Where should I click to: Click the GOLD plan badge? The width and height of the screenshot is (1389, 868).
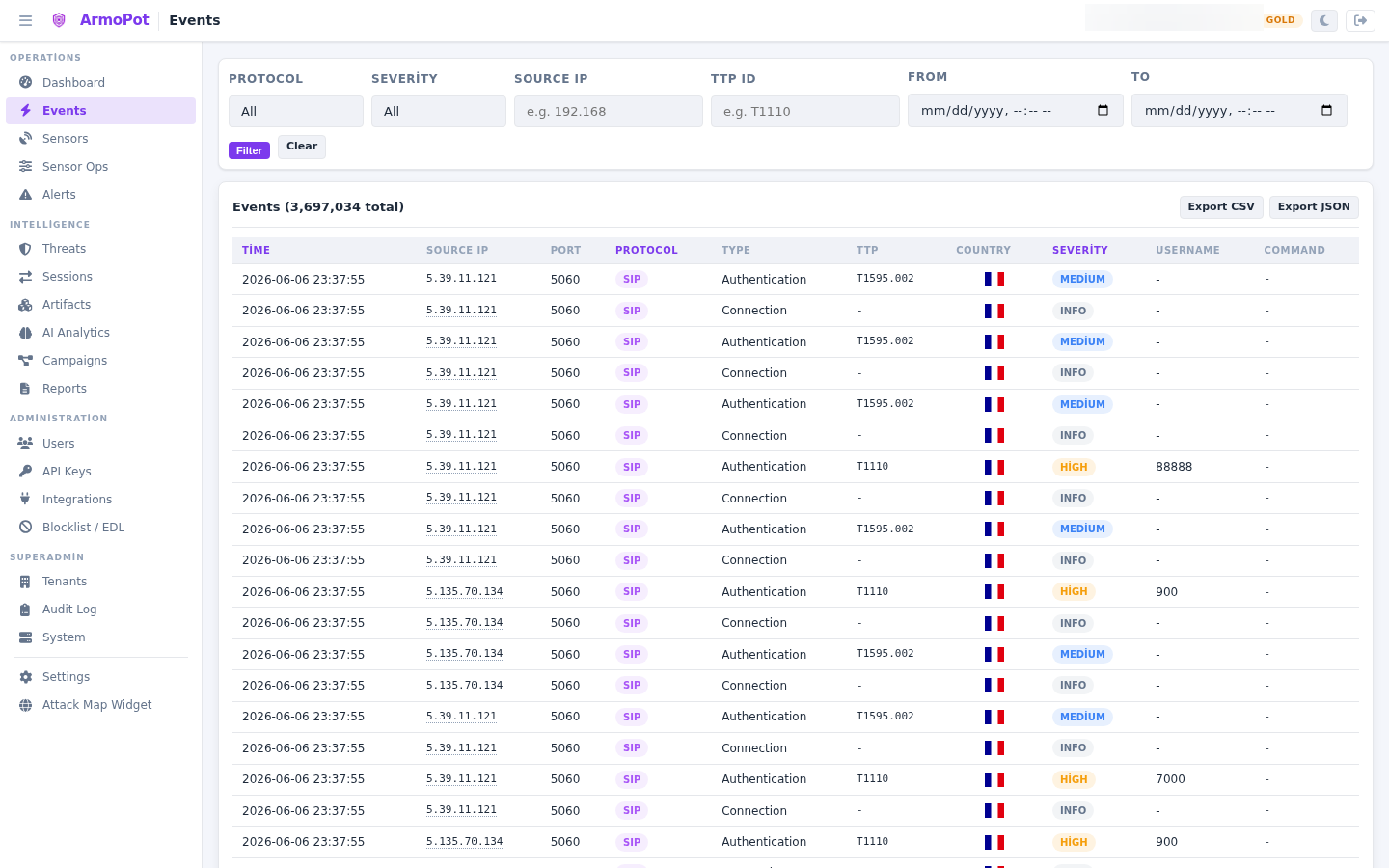pos(1281,20)
